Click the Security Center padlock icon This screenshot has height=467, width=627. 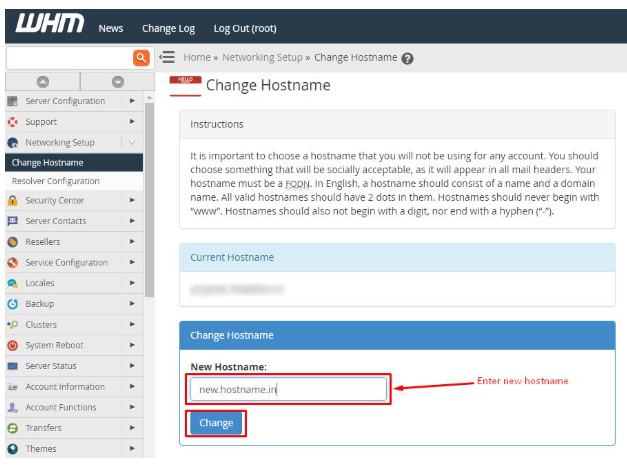[12, 200]
